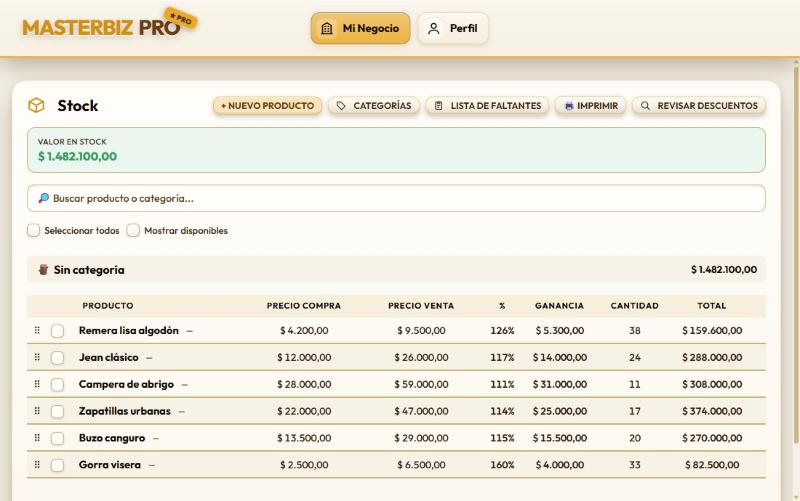800x501 pixels.
Task: Click Revisar Descuentos button
Action: (x=699, y=106)
